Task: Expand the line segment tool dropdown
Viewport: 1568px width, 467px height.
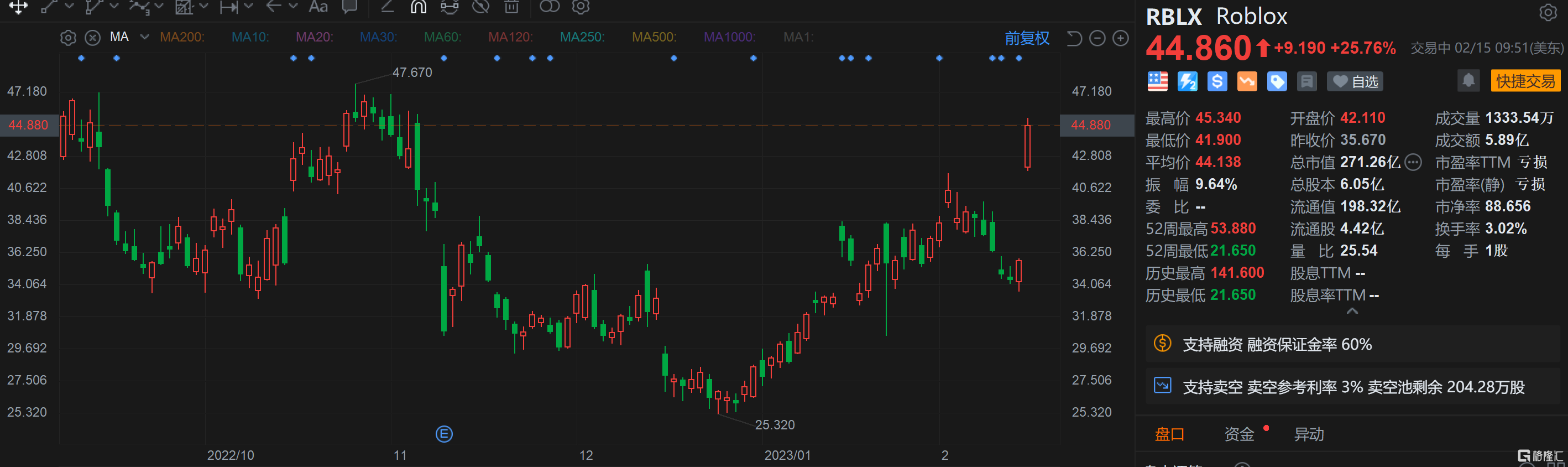Action: pos(69,6)
